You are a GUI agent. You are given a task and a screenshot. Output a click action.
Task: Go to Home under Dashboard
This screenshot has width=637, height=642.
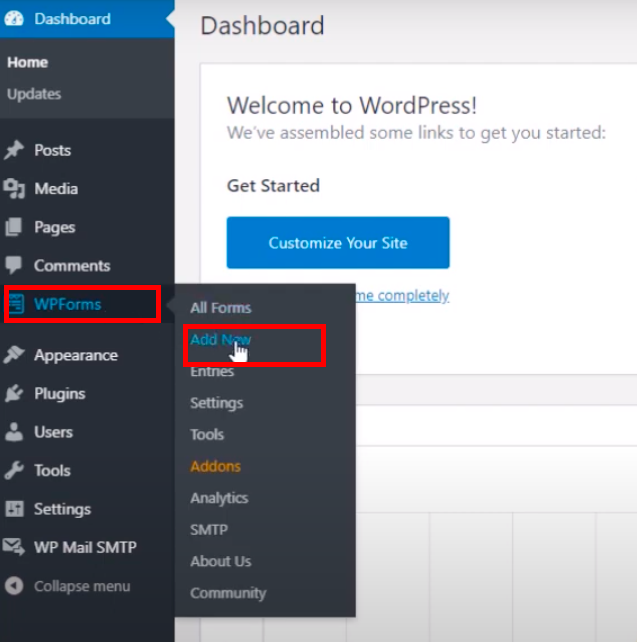[27, 63]
